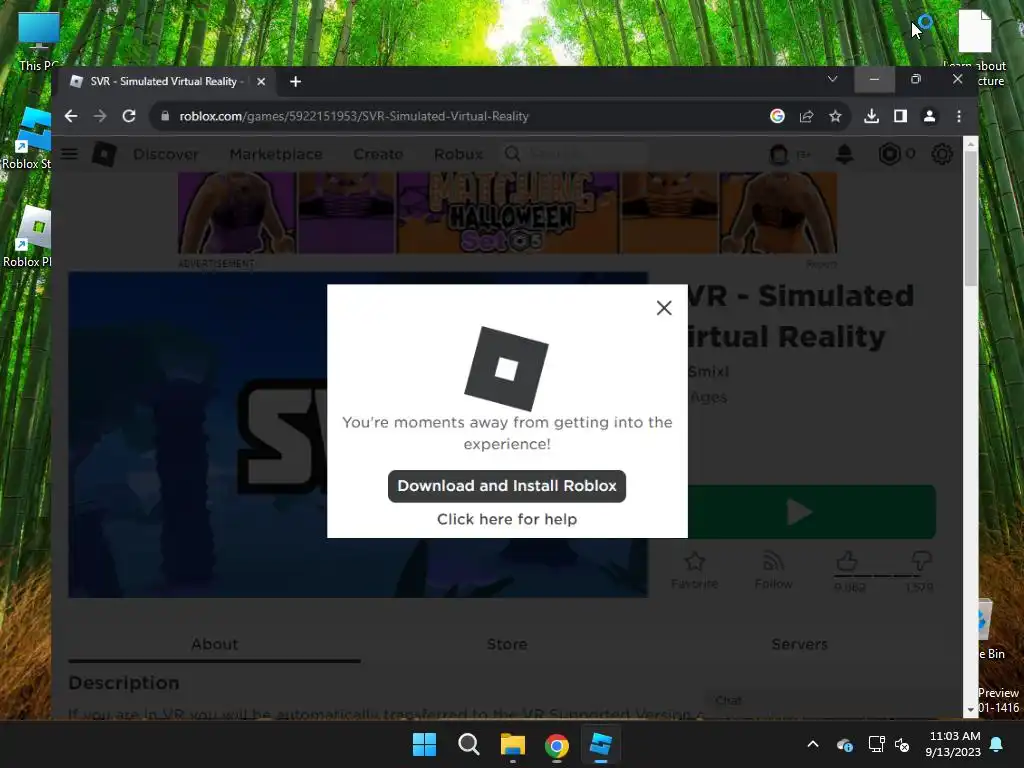Viewport: 1024px width, 768px height.
Task: Click the Google icon in address bar
Action: [777, 116]
